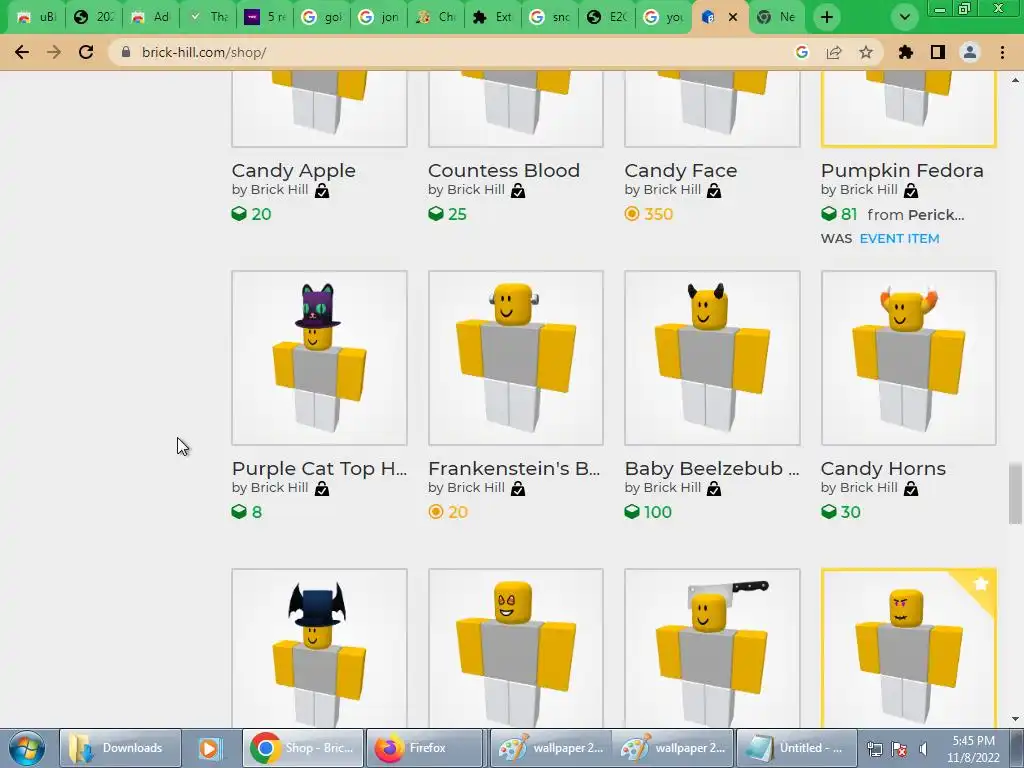Click Brick Hill creator under Candy Apple

click(x=279, y=189)
